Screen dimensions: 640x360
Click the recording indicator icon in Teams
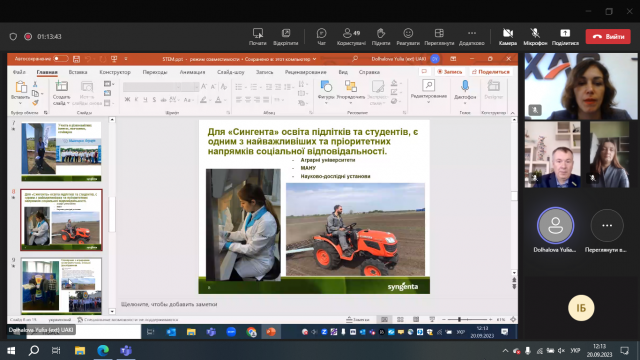tap(28, 36)
